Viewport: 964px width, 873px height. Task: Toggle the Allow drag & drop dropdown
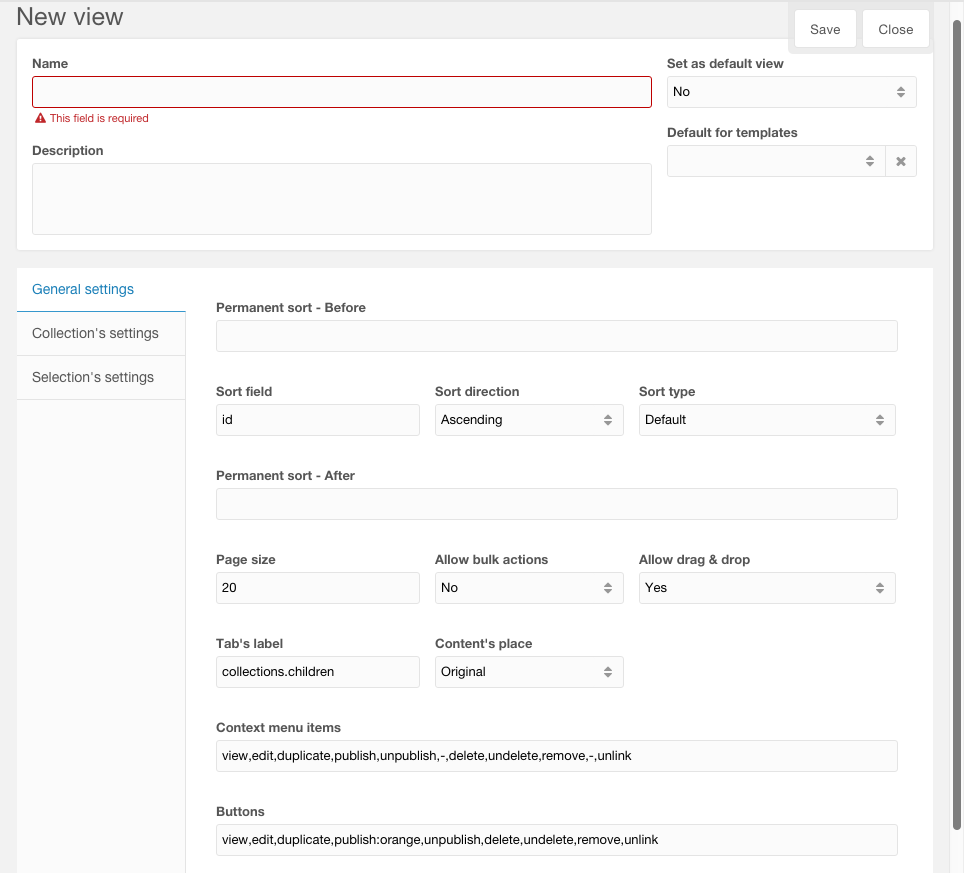pos(766,588)
